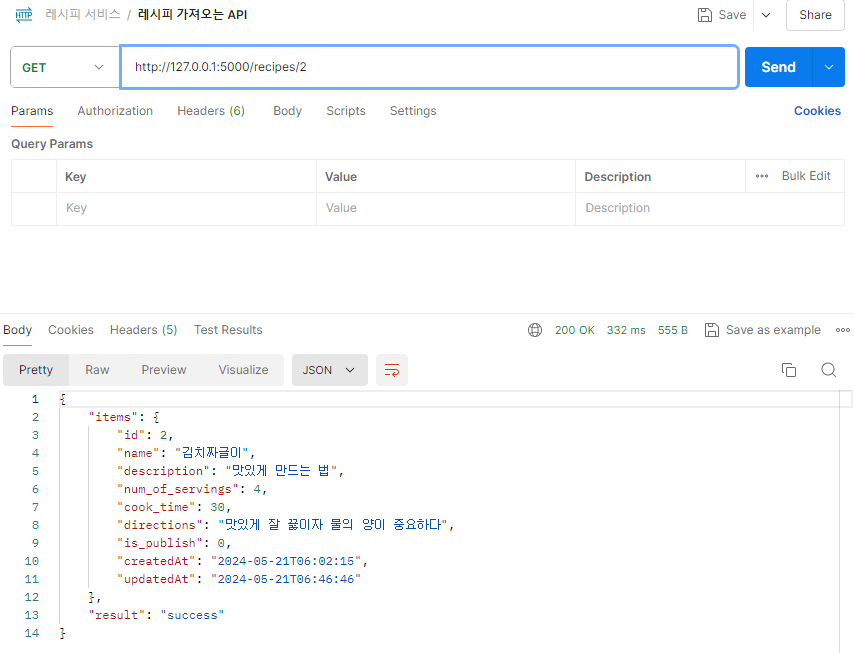This screenshot has width=854, height=653.
Task: Click the "description" value text
Action: [281, 471]
